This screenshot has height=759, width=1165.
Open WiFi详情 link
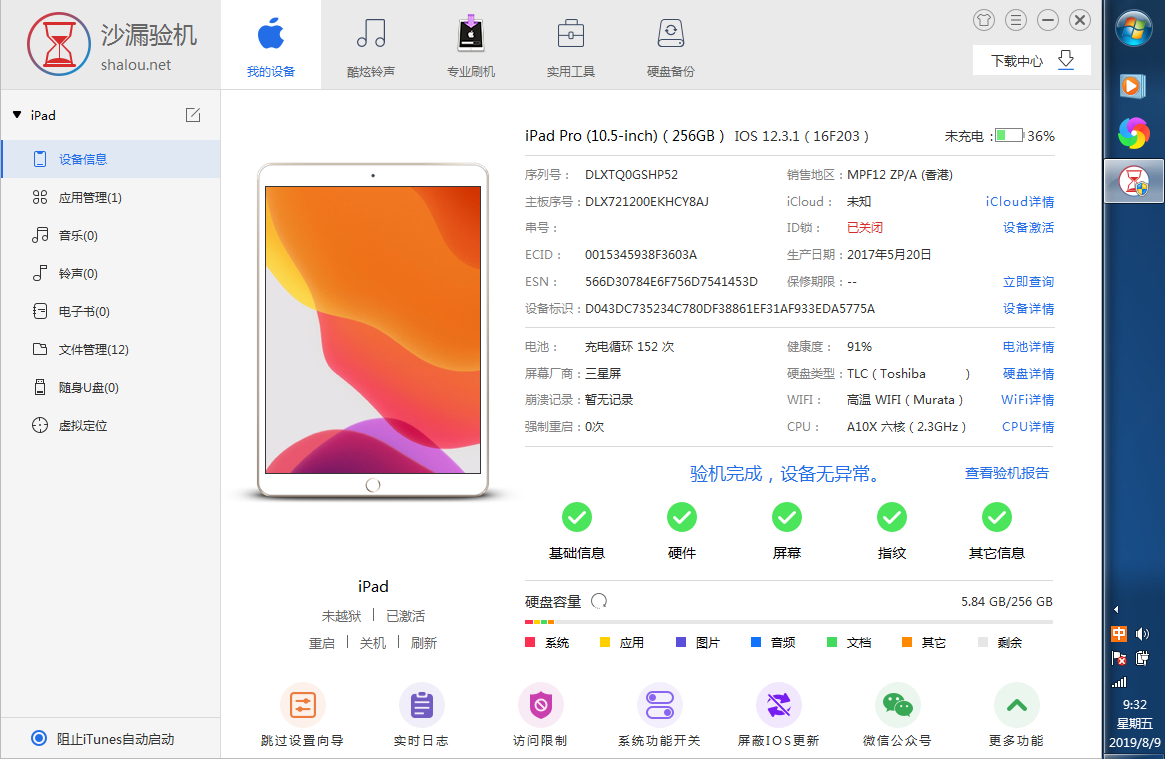1028,400
